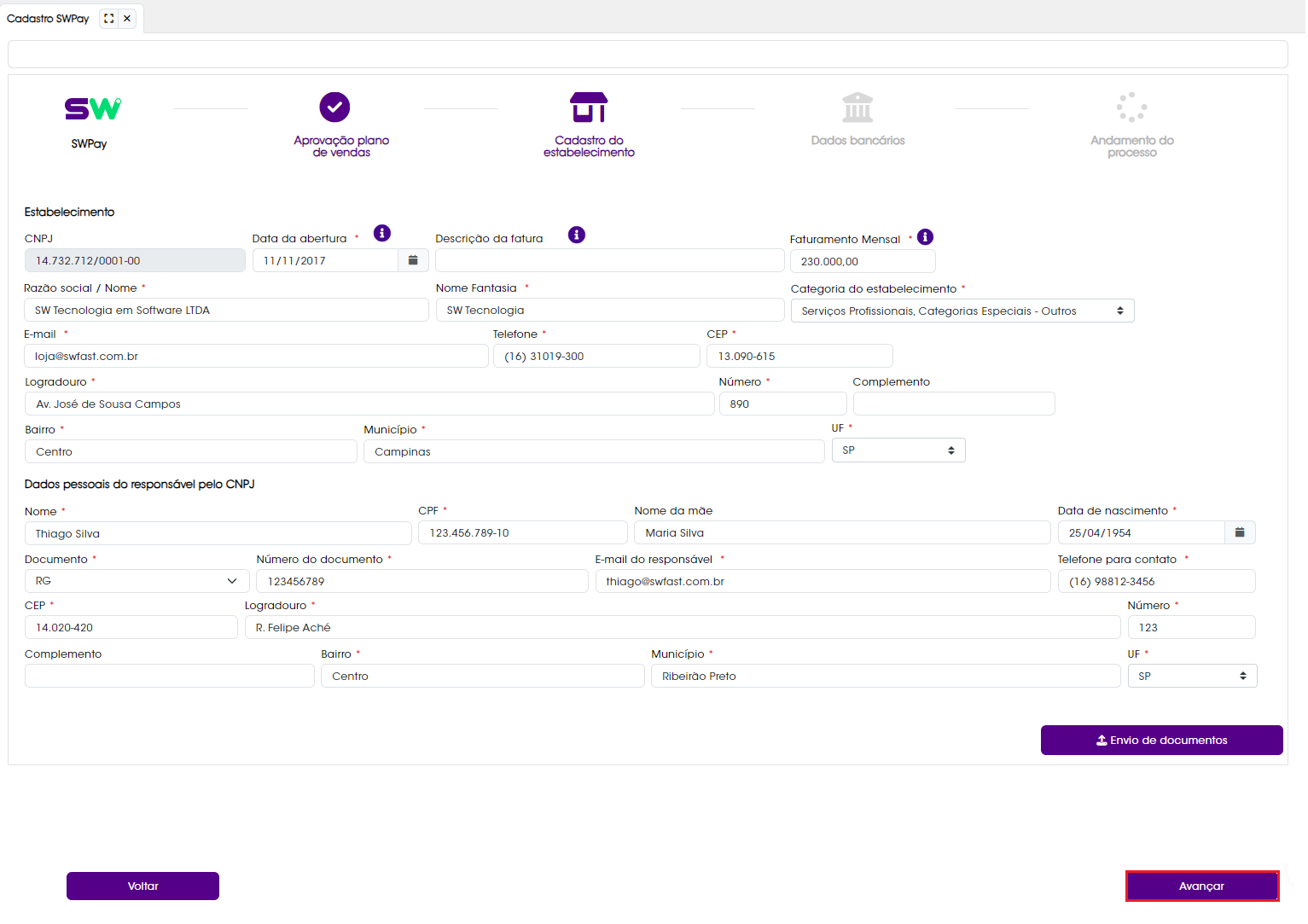
Task: Click the Aprovação plano de vendas checkmark icon
Action: (x=334, y=108)
